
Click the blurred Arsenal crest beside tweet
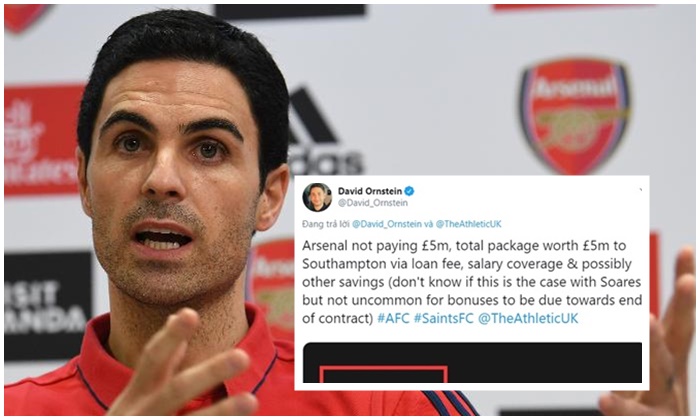click(272, 286)
